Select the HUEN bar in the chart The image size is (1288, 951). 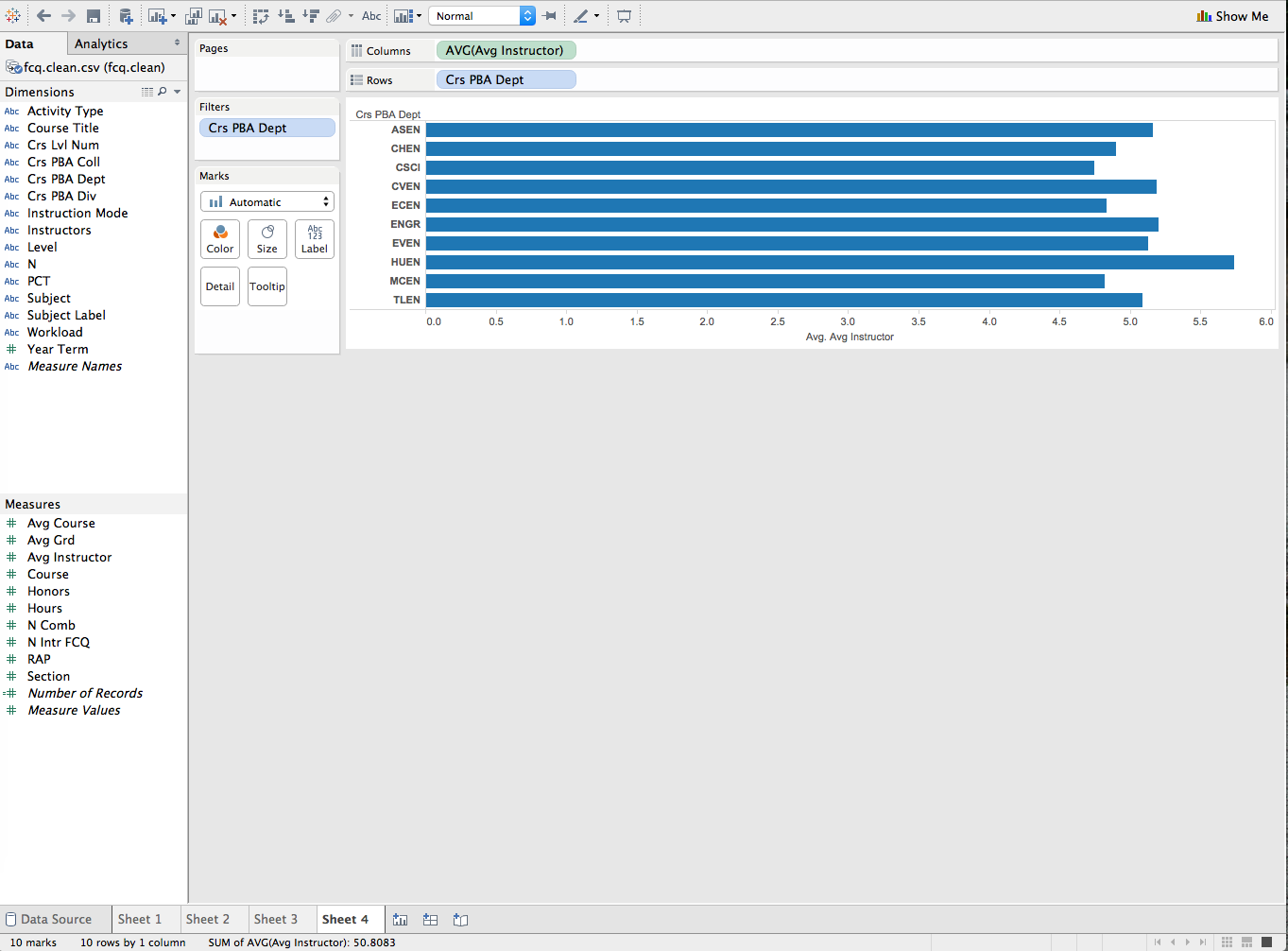point(830,262)
